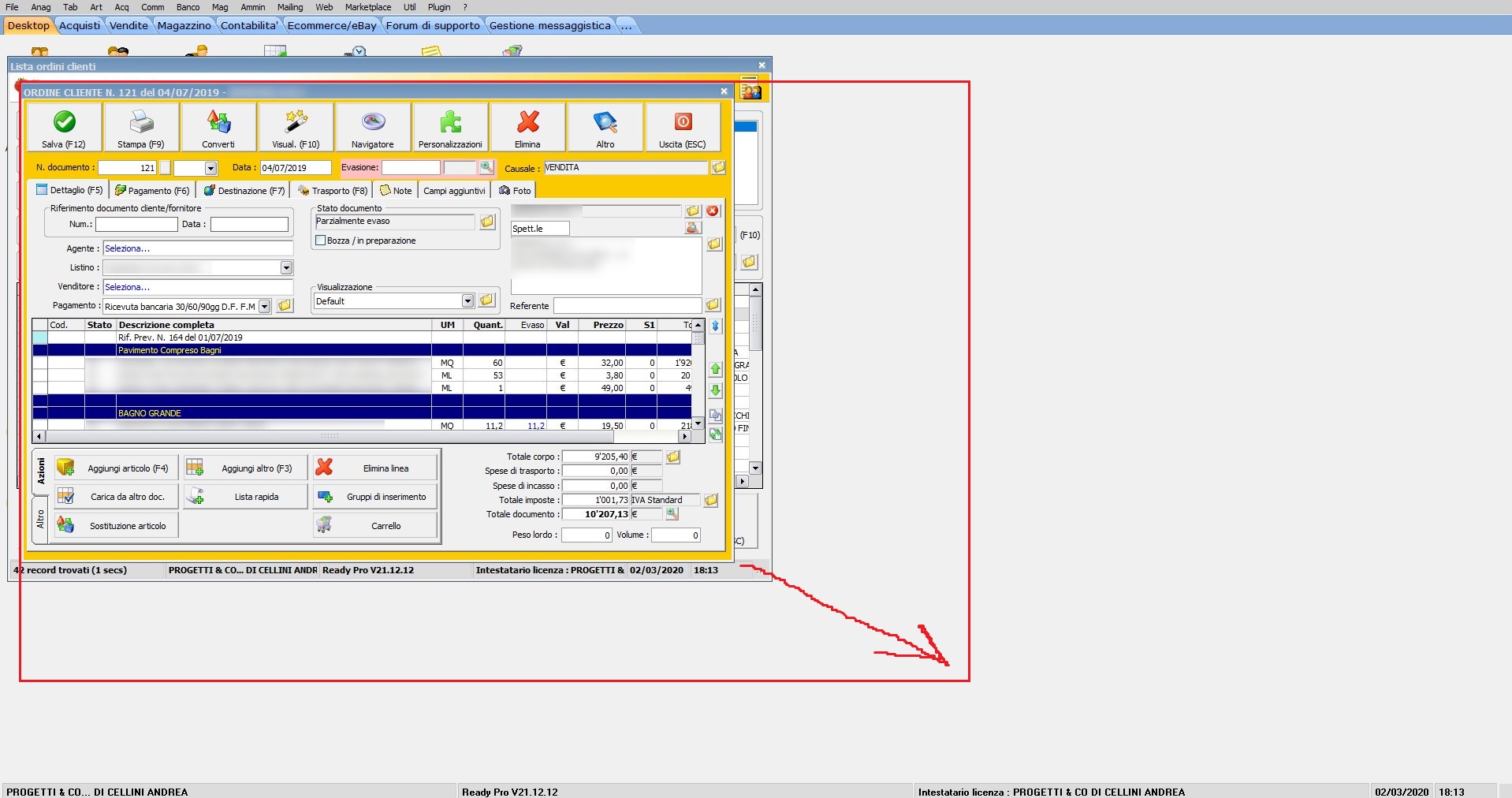Image resolution: width=1512 pixels, height=798 pixels.
Task: Open the document number series dropdown
Action: pos(210,168)
